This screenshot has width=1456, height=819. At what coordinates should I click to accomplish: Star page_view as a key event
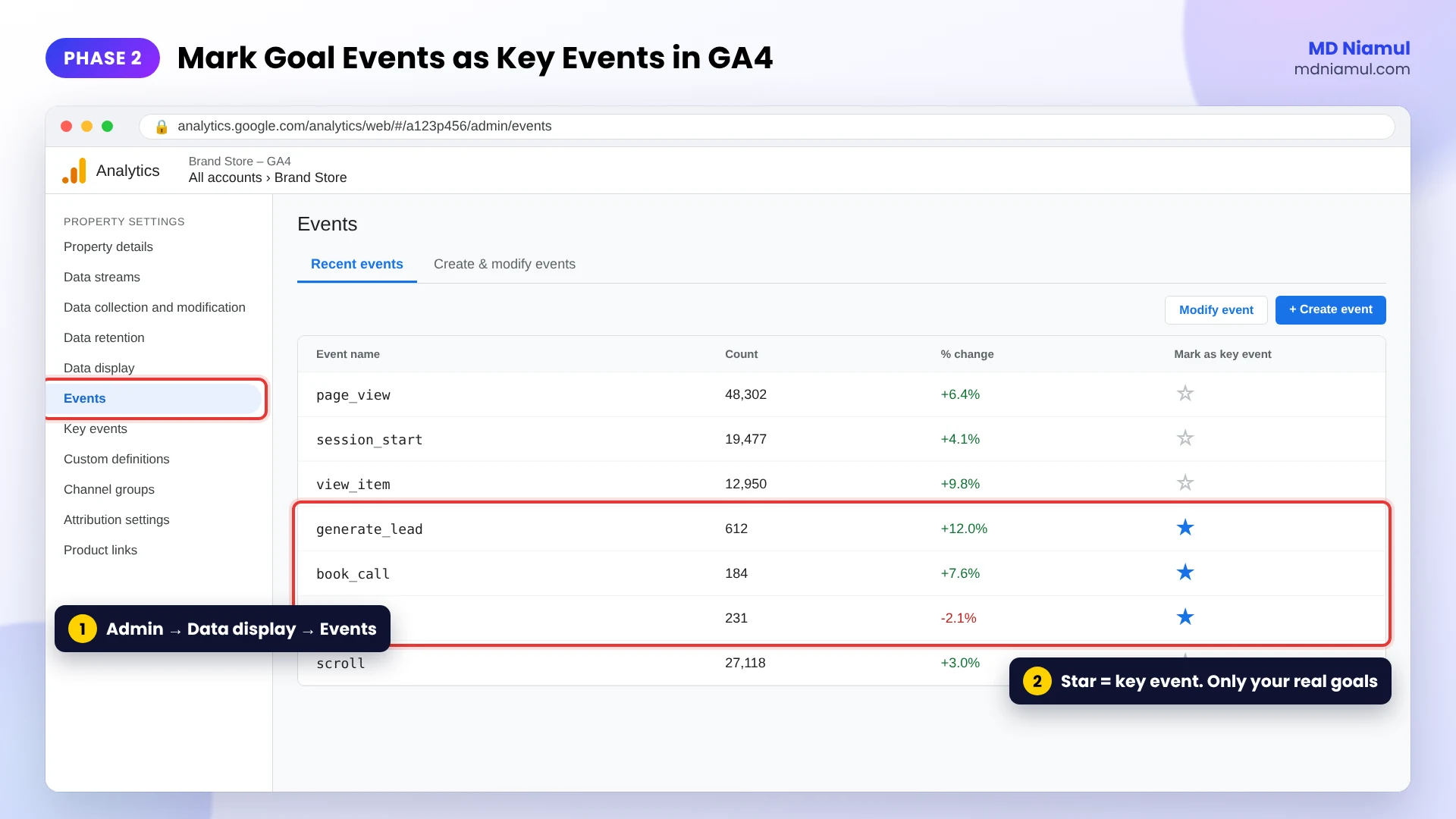(x=1185, y=394)
